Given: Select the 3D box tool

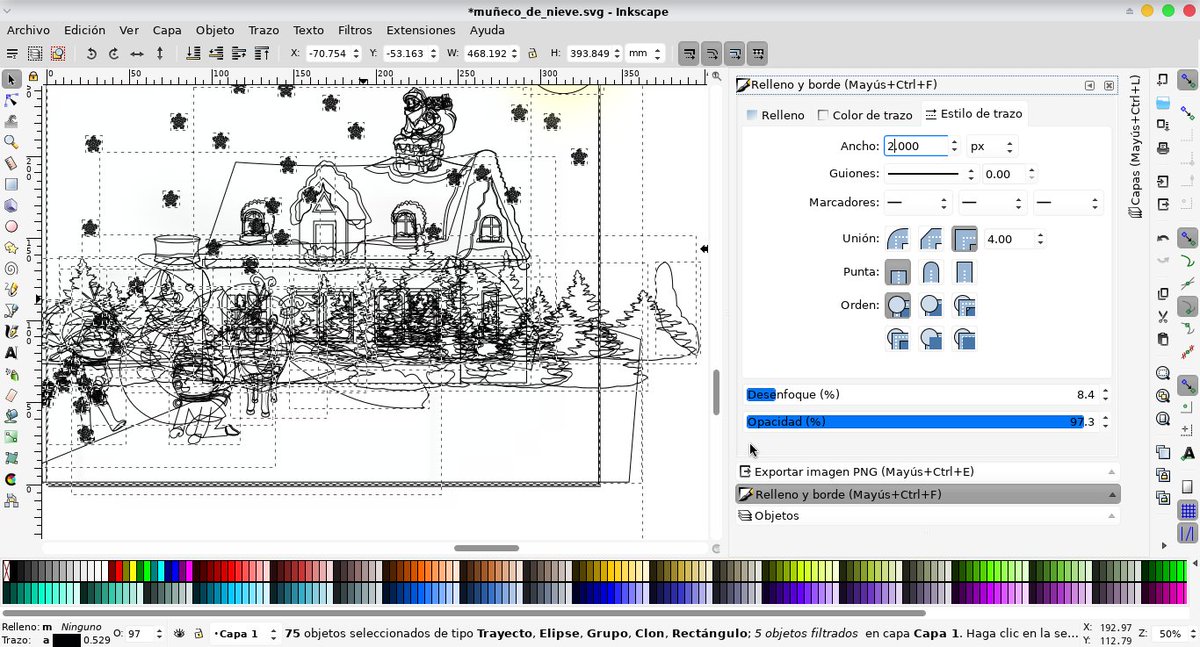Looking at the screenshot, I should coord(11,205).
